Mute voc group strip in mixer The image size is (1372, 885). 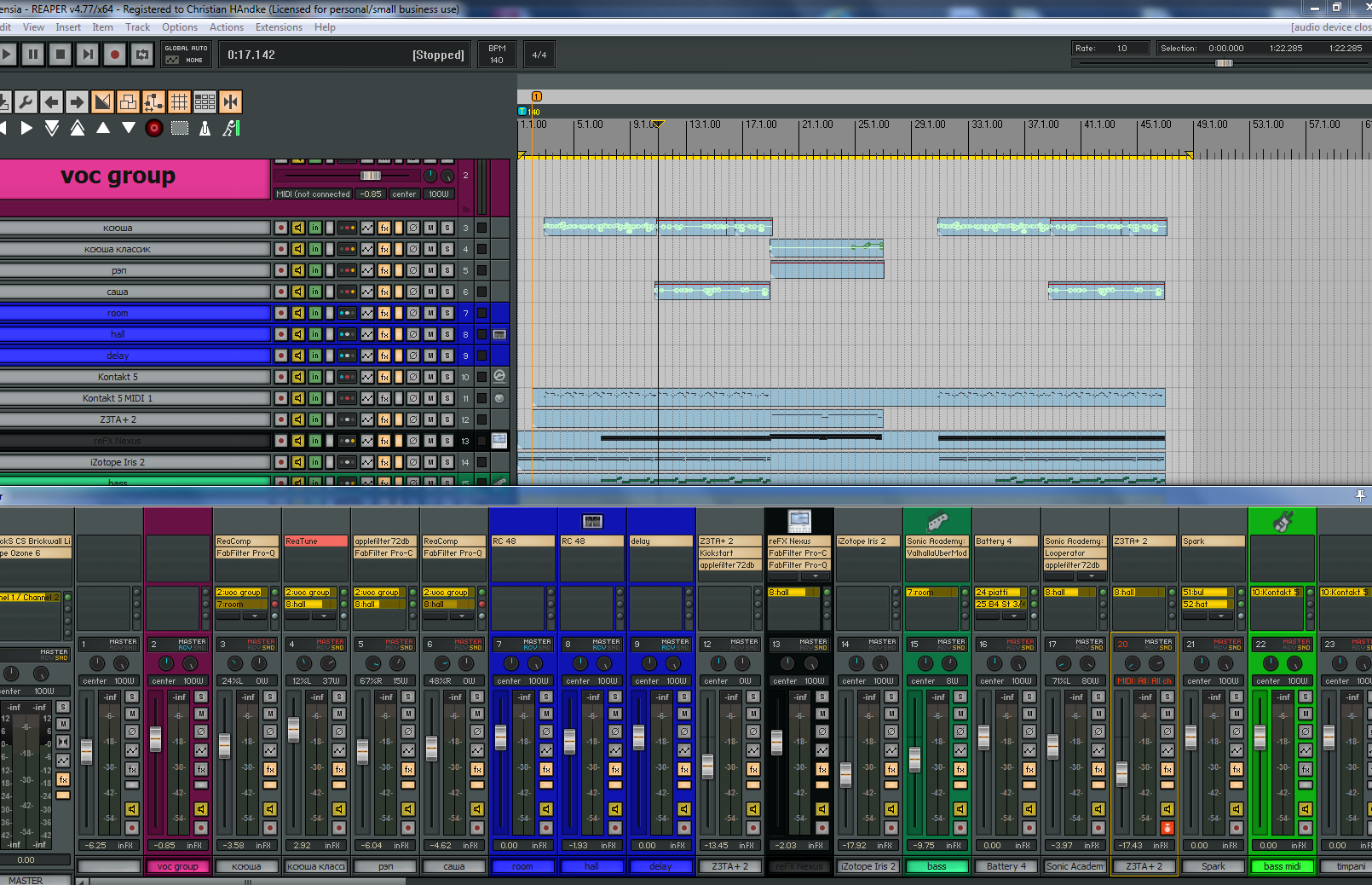pos(201,714)
